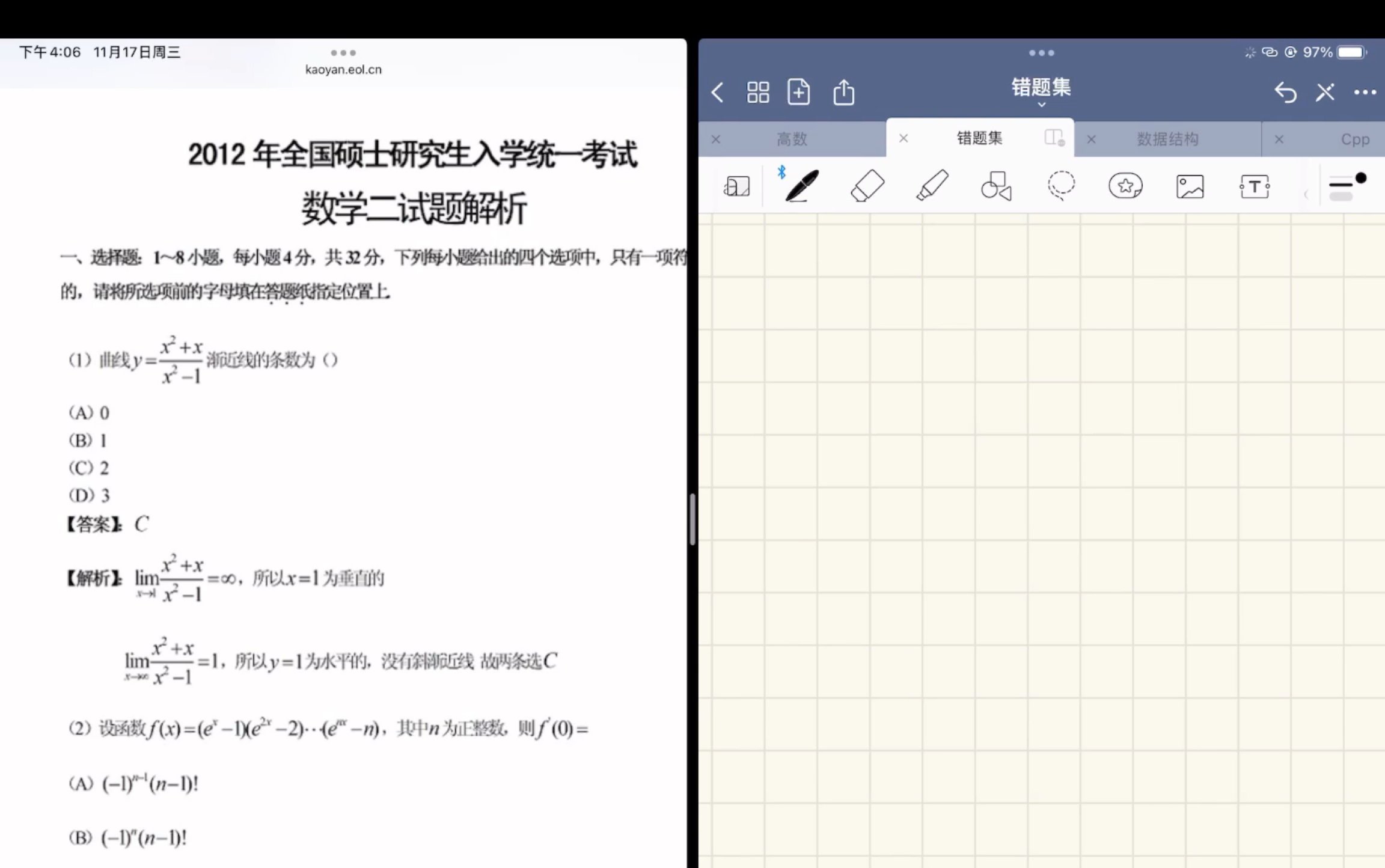Grab the split-view divider handle
Image resolution: width=1385 pixels, height=868 pixels.
(x=692, y=519)
